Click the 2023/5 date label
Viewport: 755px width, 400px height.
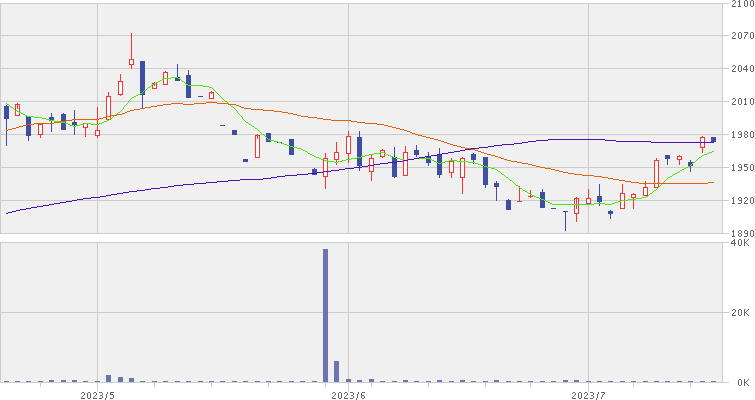[x=97, y=394]
